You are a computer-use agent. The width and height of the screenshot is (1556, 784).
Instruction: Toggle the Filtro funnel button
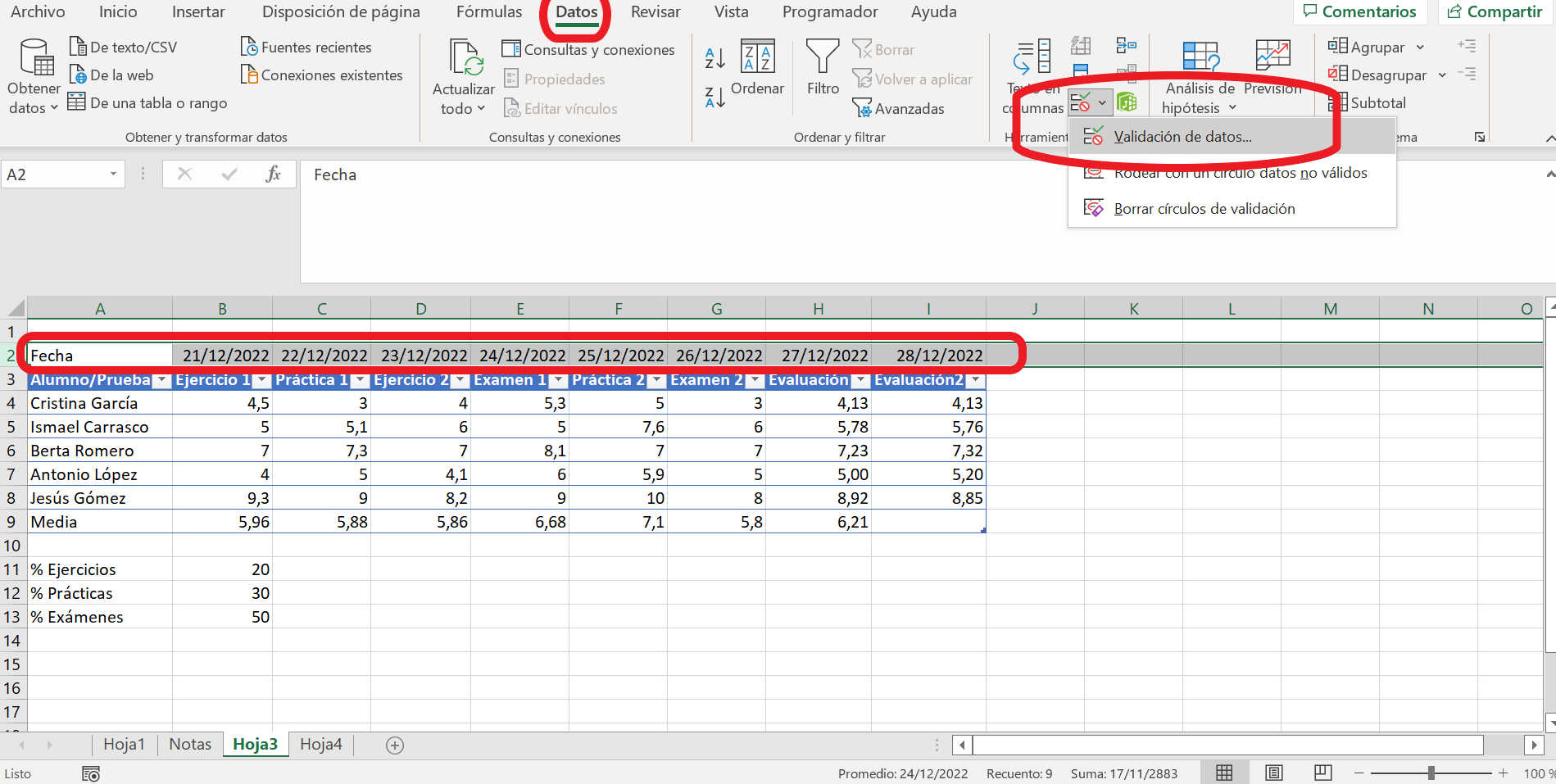823,67
